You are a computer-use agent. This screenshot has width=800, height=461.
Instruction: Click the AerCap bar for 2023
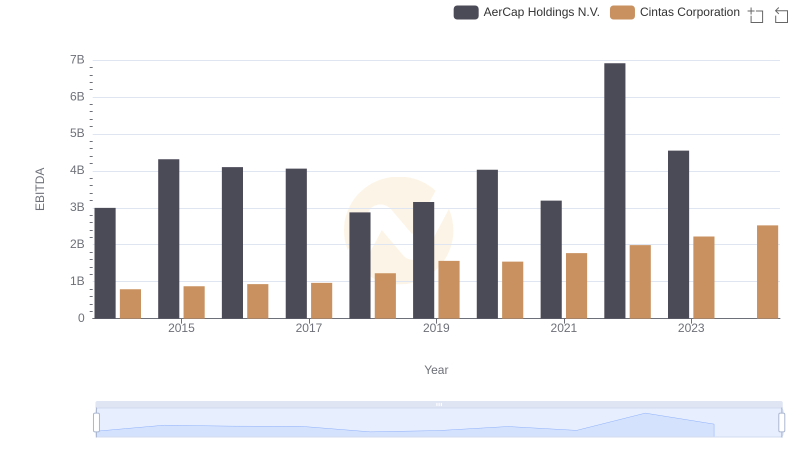(679, 235)
